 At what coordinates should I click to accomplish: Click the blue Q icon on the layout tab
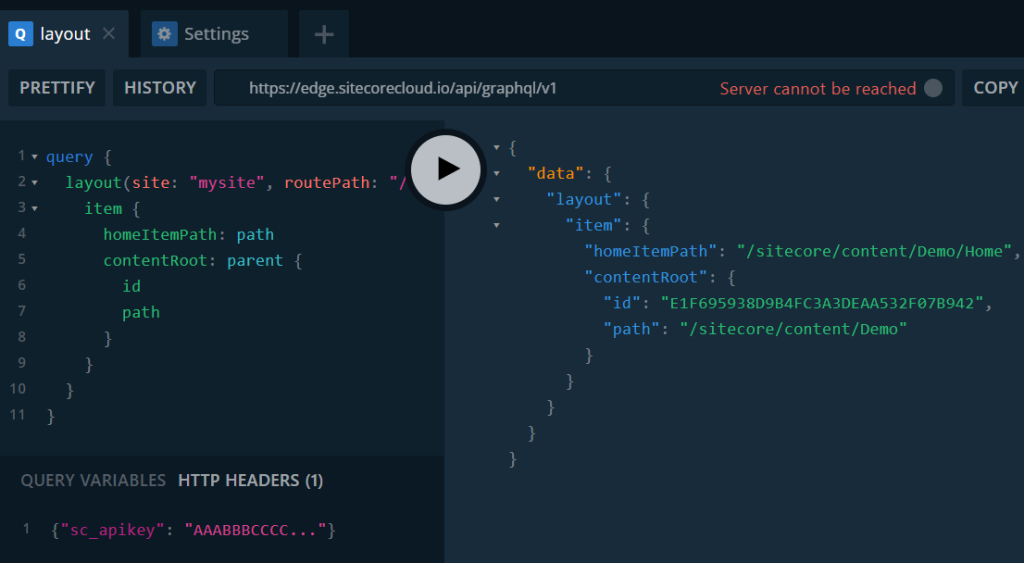pos(21,34)
